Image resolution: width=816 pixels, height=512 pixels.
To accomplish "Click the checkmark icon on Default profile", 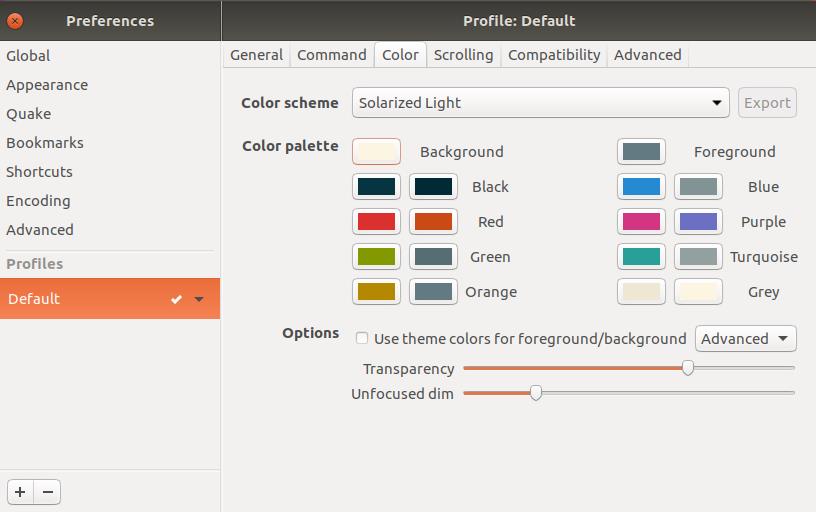I will [176, 299].
